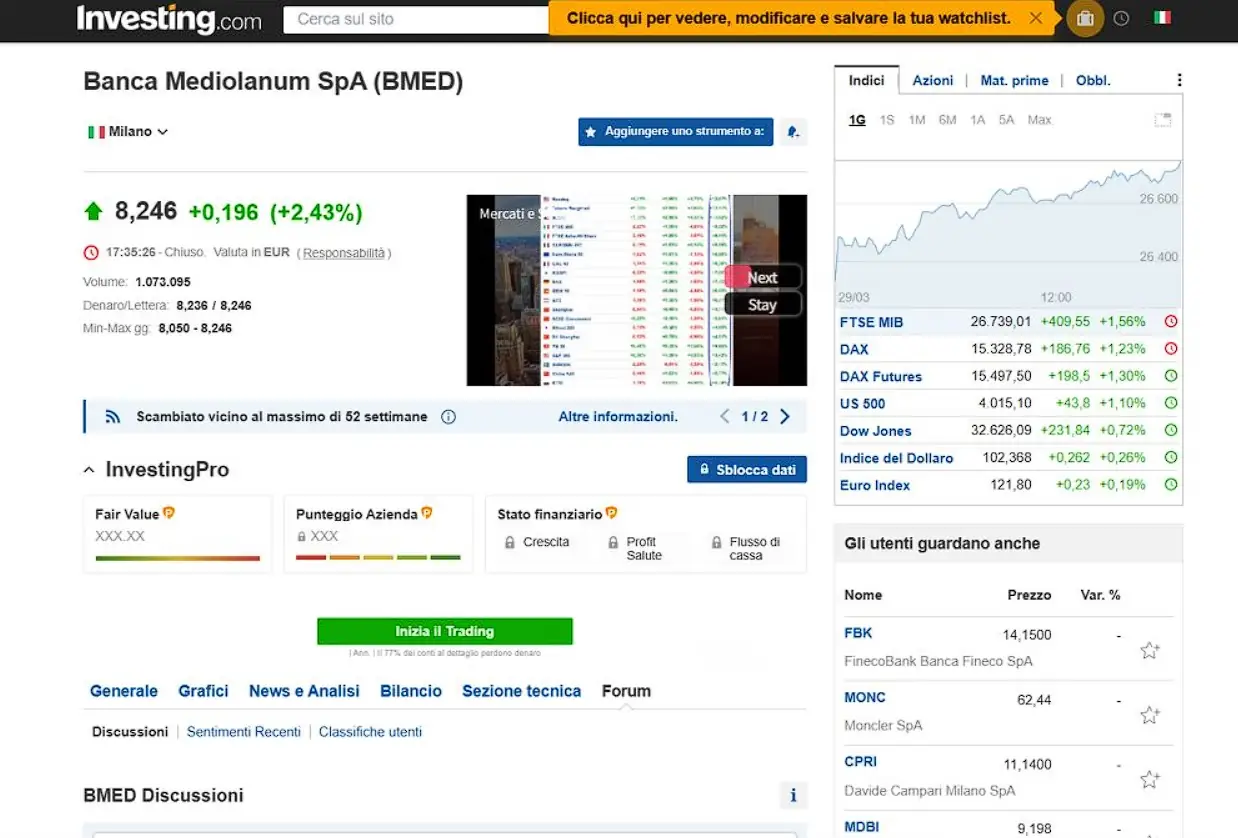1238x838 pixels.
Task: Collapse the InvestingPro section
Action: pos(89,470)
